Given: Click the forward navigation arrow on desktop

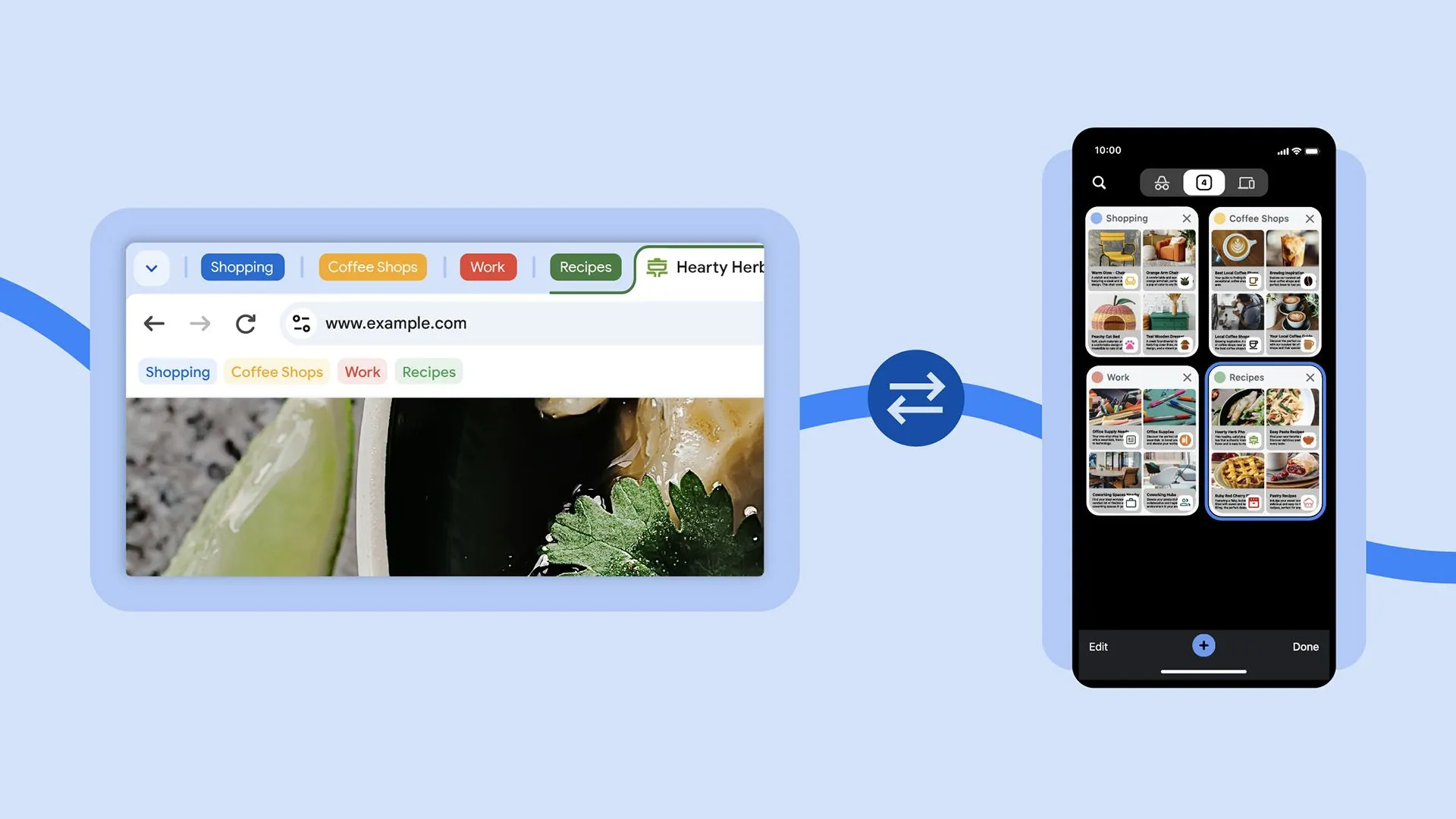Looking at the screenshot, I should (200, 324).
